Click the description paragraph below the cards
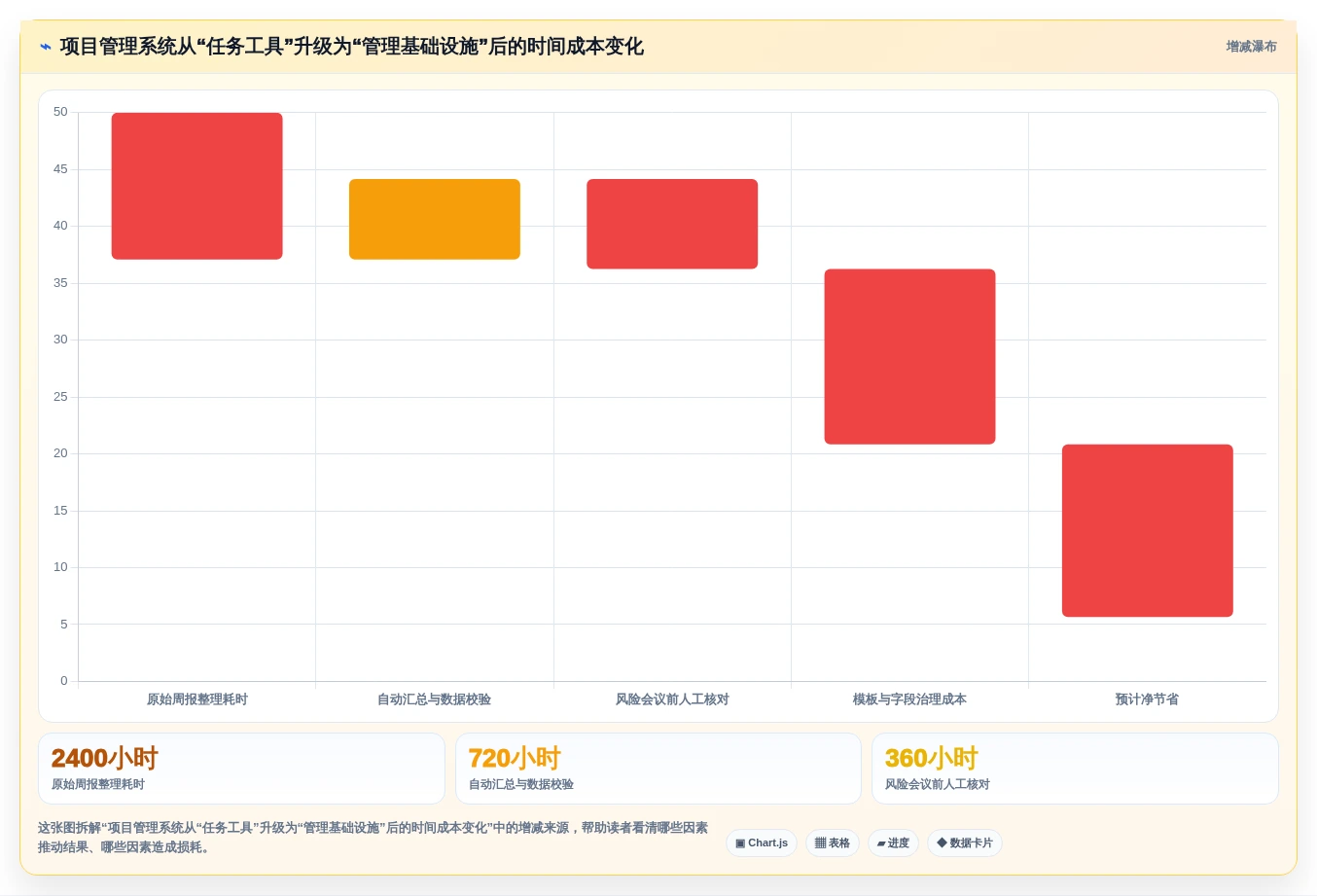Viewport: 1317px width, 896px height. 374,838
